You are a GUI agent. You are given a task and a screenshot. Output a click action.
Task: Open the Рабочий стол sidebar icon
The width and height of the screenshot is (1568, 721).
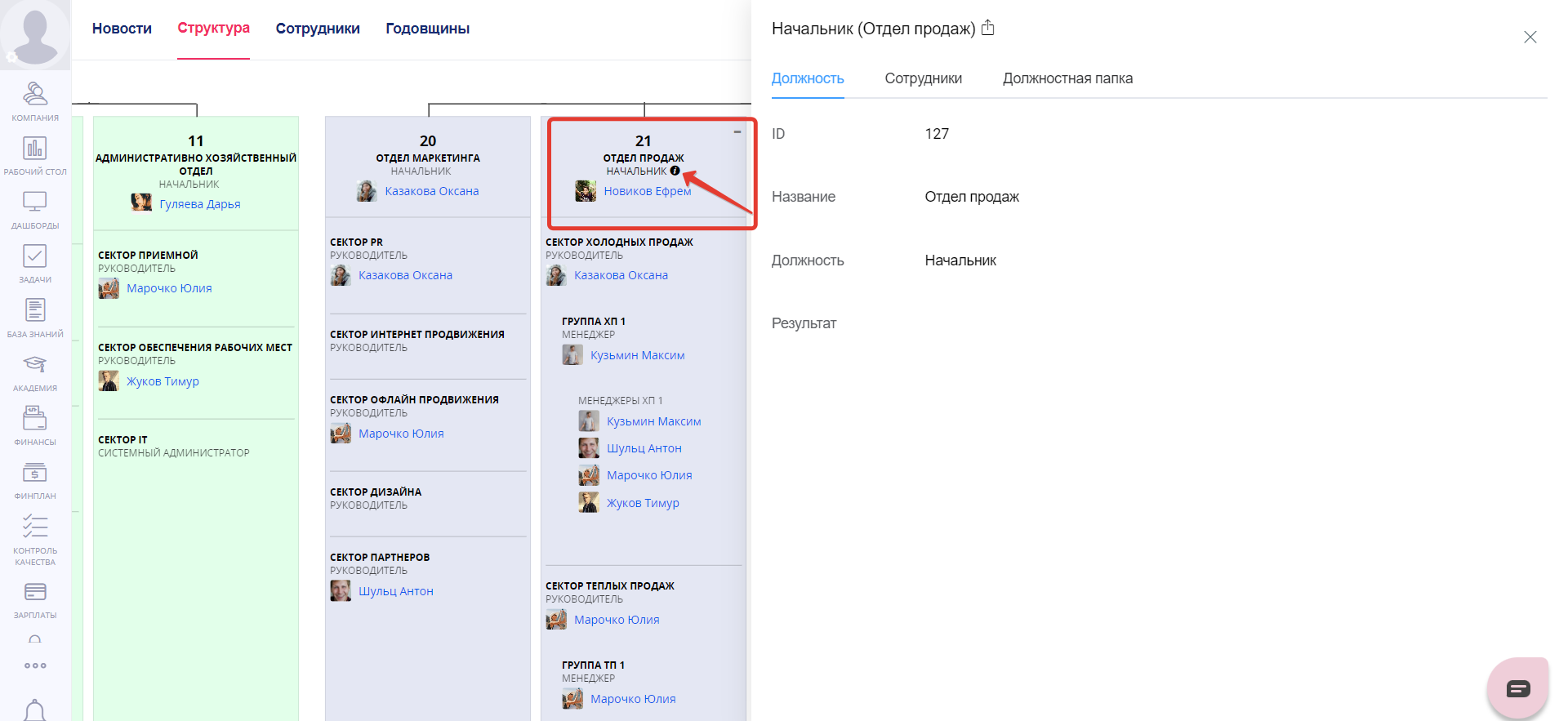[x=35, y=155]
